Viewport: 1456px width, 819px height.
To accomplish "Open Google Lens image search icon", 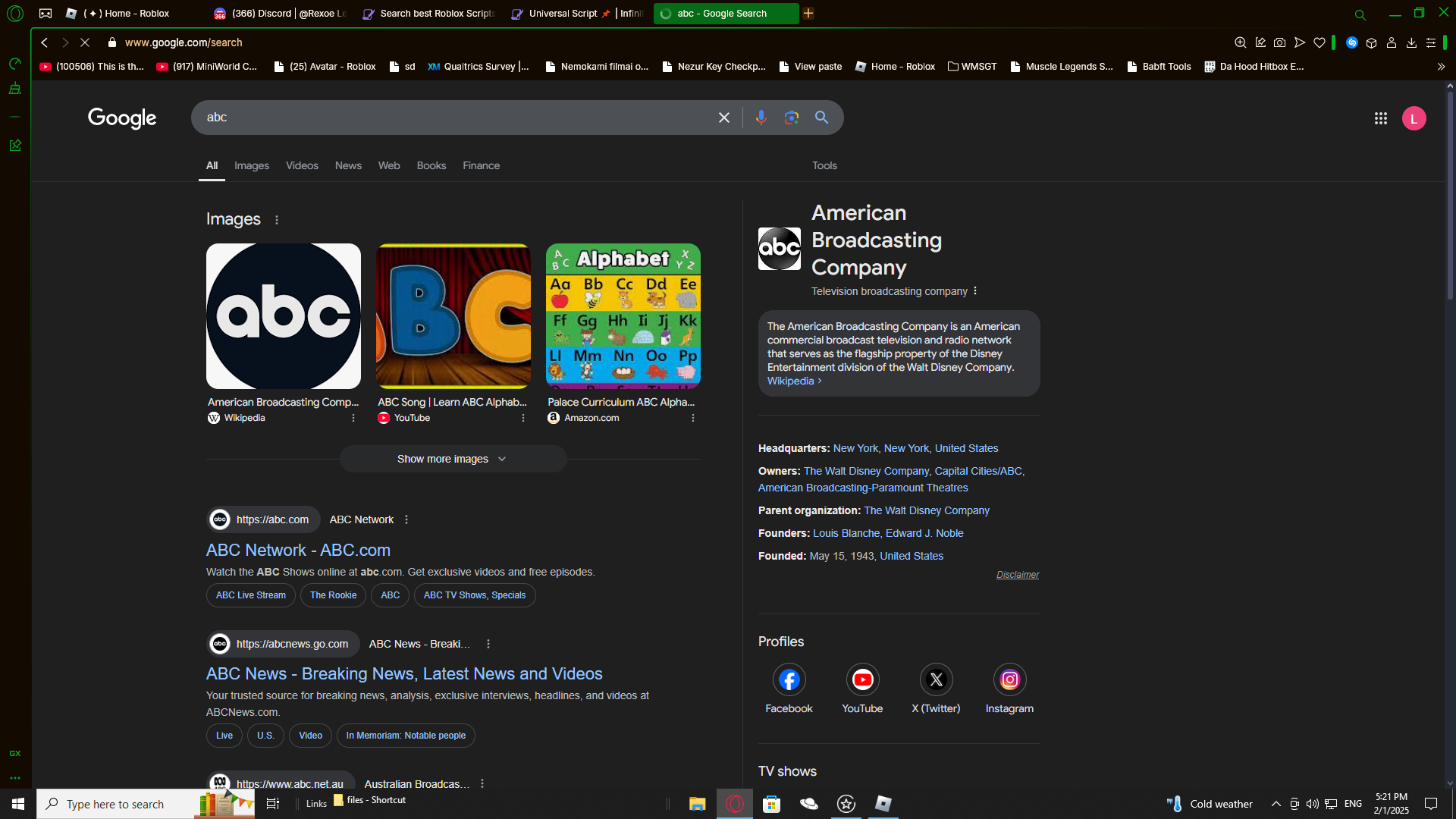I will point(791,118).
